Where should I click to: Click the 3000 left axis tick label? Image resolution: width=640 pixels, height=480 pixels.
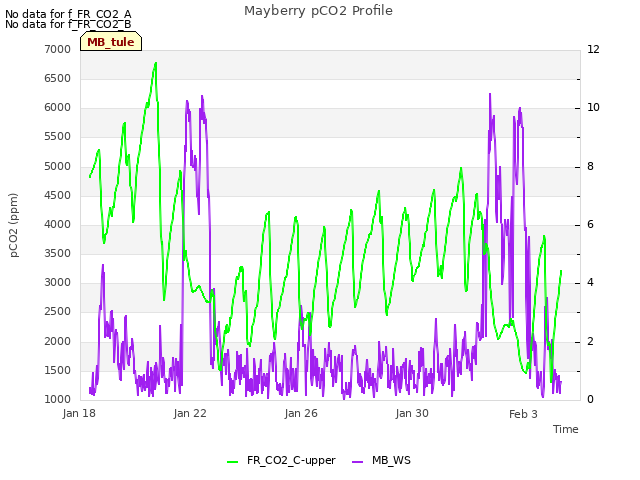[x=58, y=283]
